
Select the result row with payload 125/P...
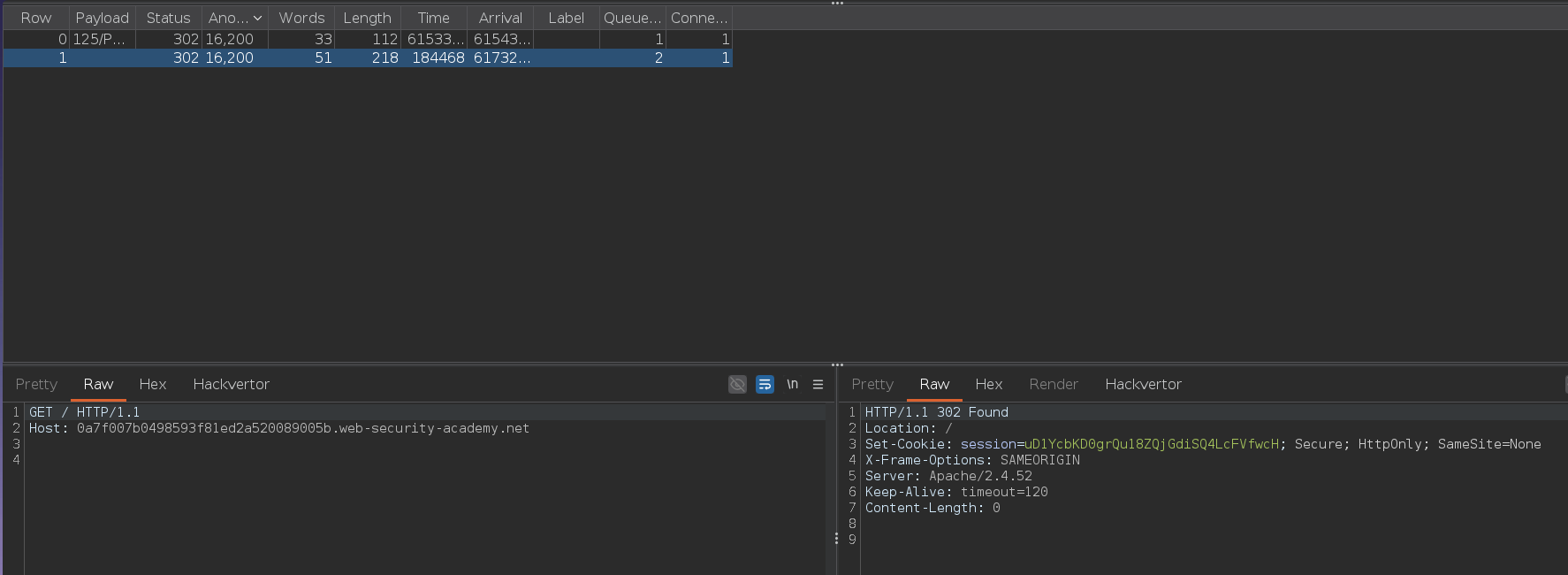(368, 39)
